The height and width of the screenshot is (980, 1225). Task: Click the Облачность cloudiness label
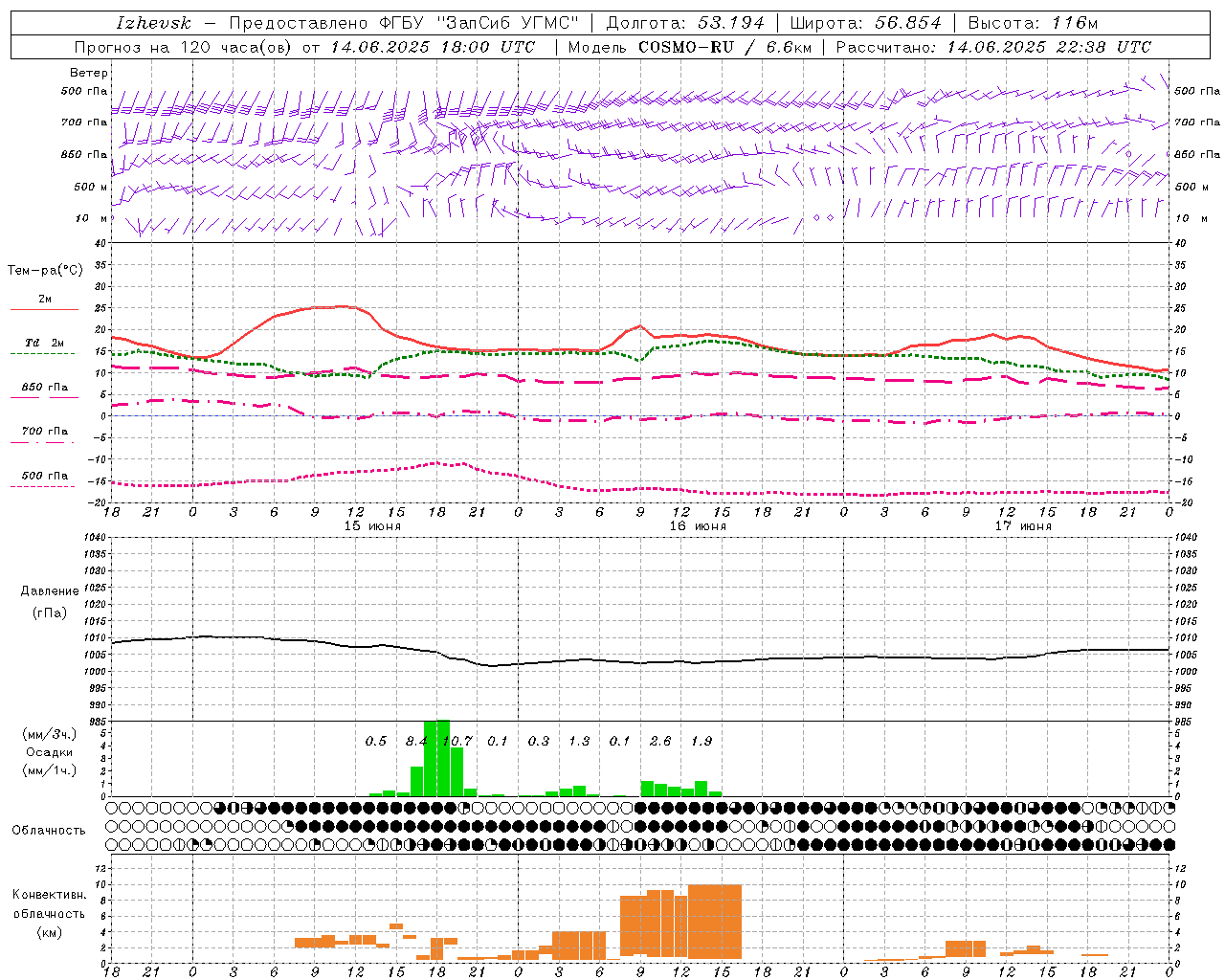(49, 831)
